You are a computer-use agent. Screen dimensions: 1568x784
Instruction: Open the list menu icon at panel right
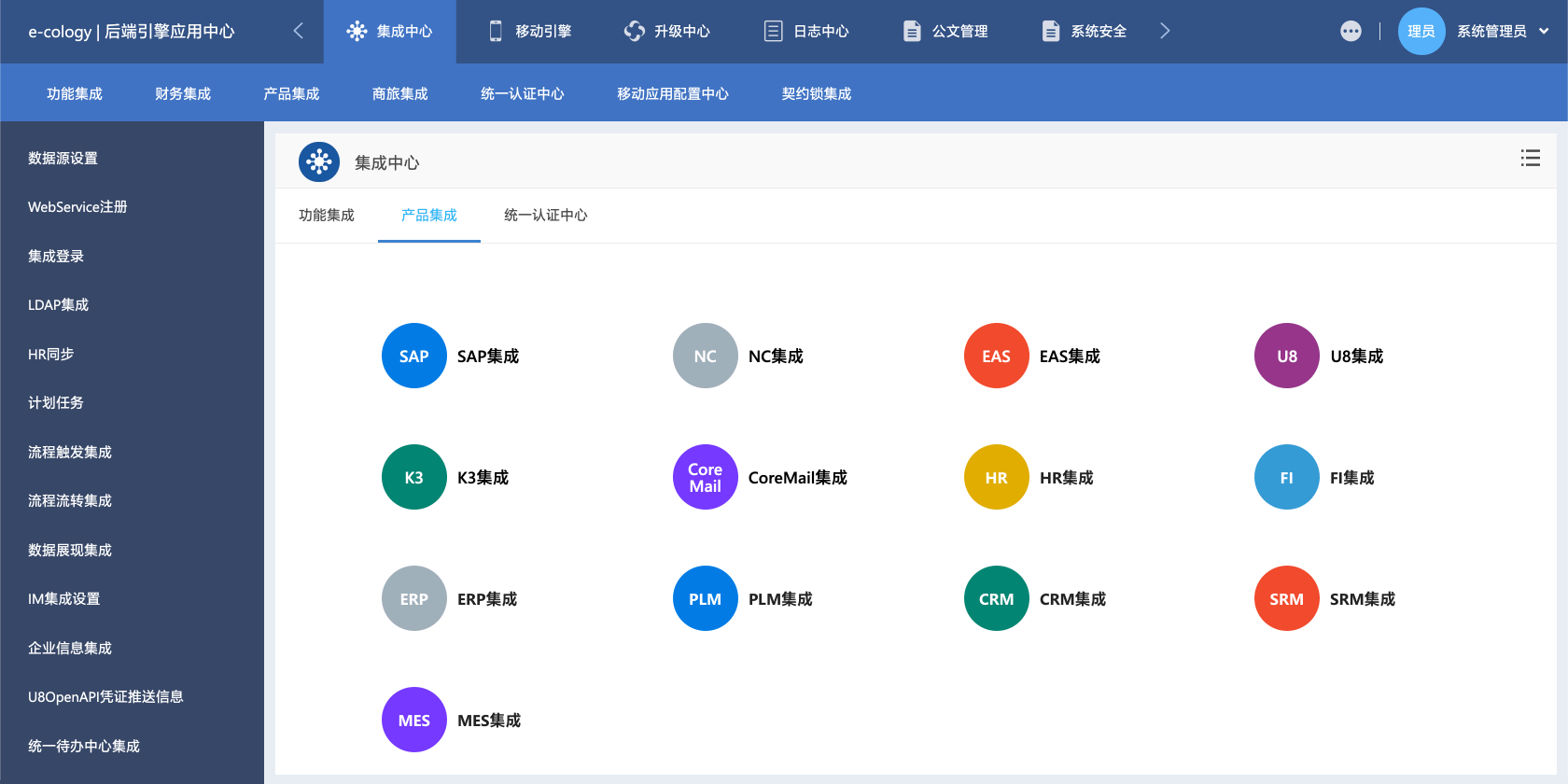[x=1531, y=158]
